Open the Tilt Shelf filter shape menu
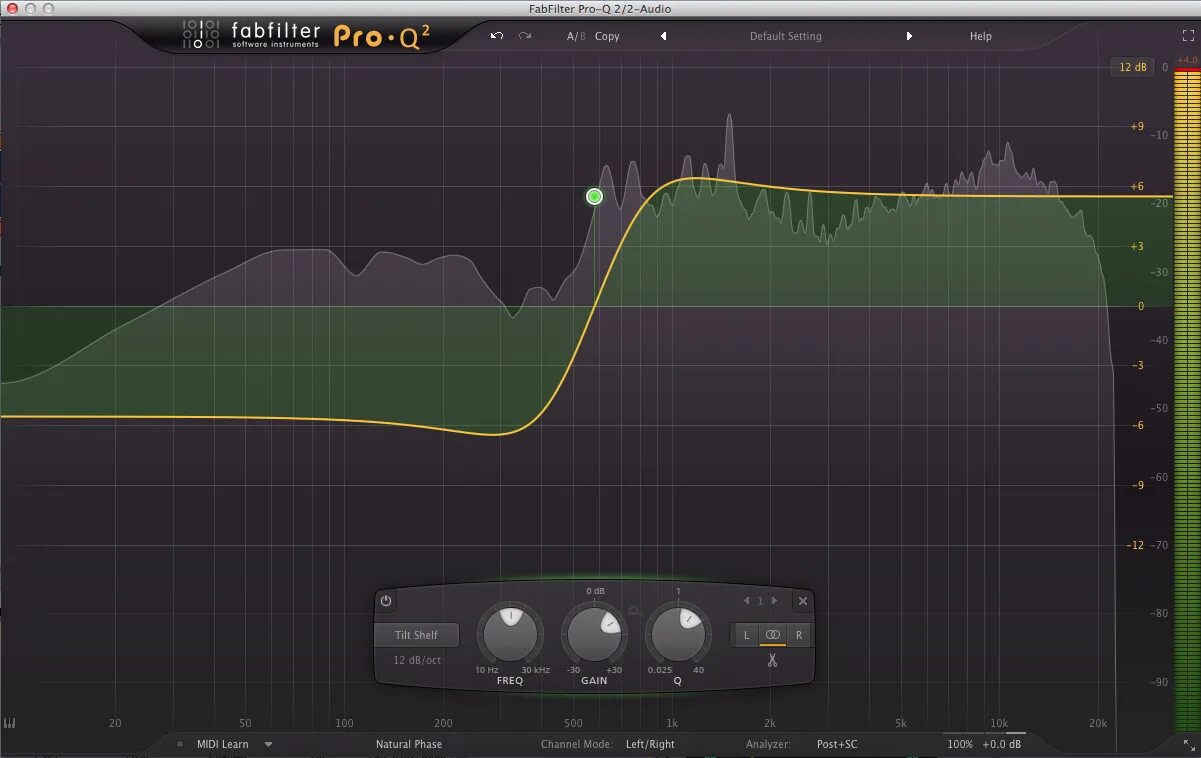The width and height of the screenshot is (1201, 758). point(416,635)
